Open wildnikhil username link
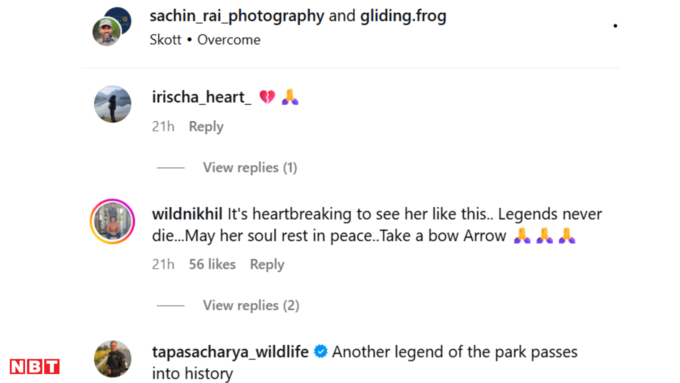This screenshot has height=383, width=680. tap(187, 214)
